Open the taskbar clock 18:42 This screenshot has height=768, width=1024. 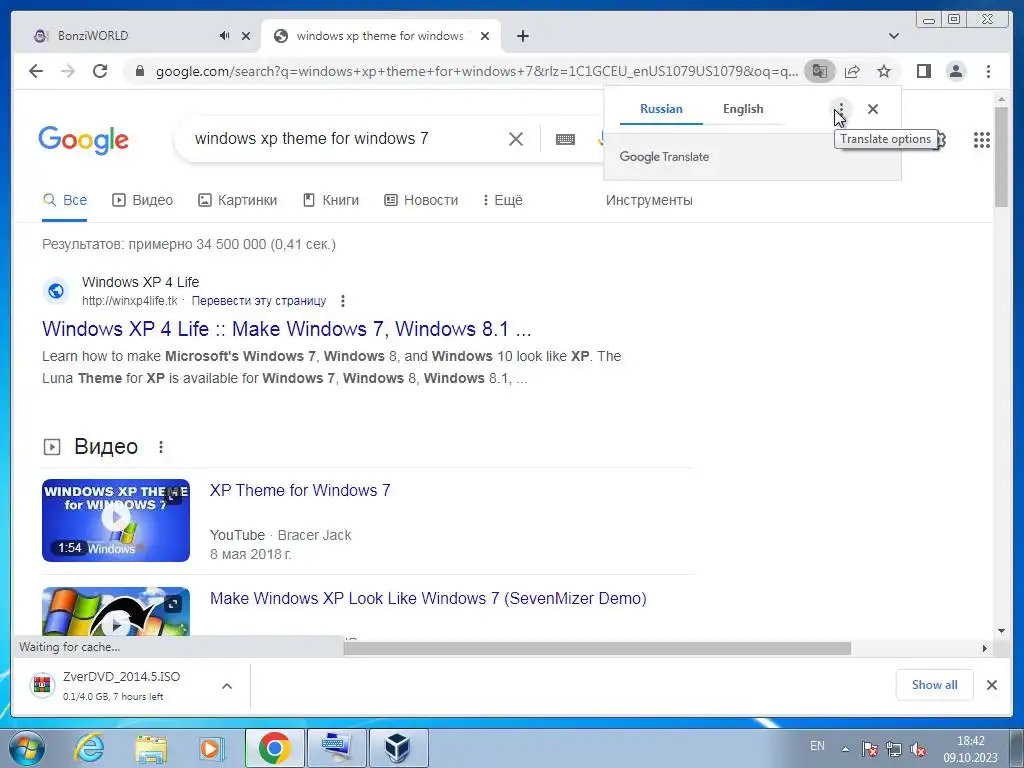(x=970, y=749)
